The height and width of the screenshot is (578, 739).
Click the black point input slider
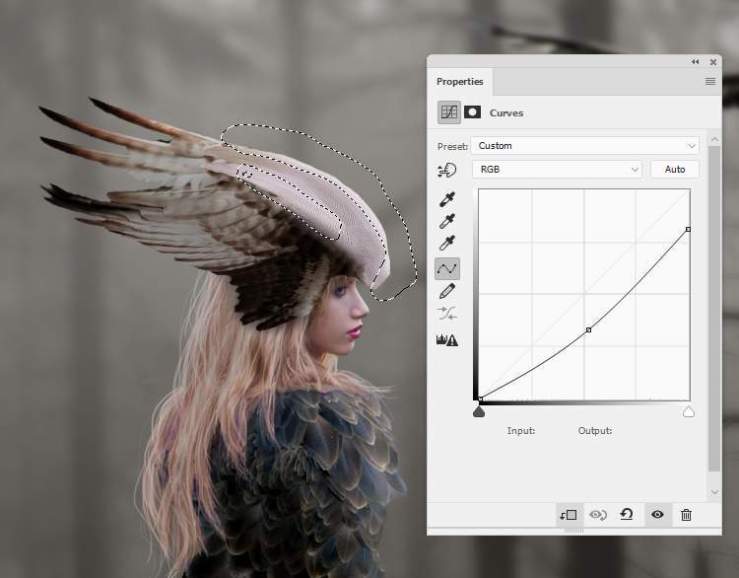coord(479,413)
